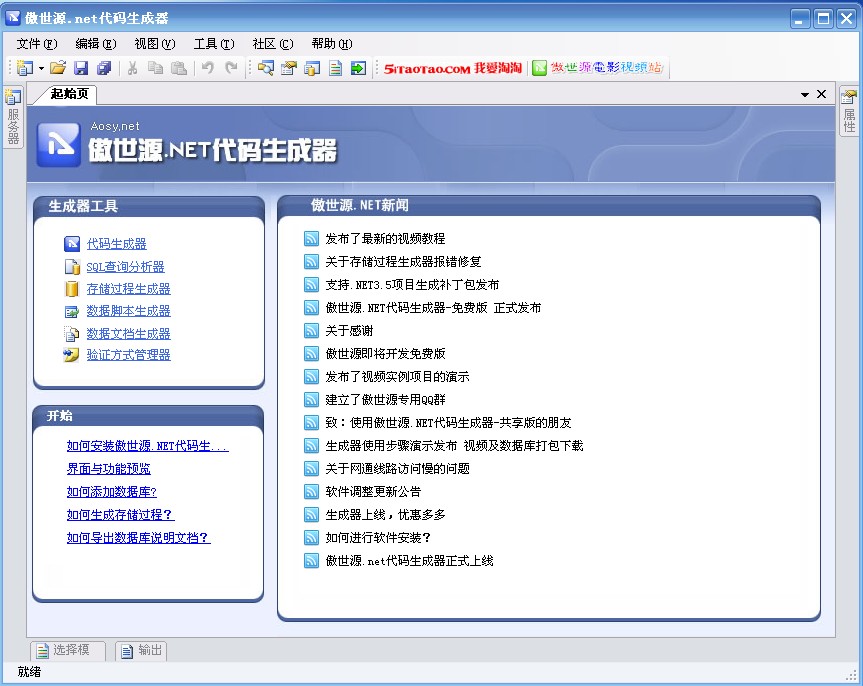This screenshot has width=863, height=686.
Task: Open the 界面与功能预览 link
Action: tap(108, 469)
